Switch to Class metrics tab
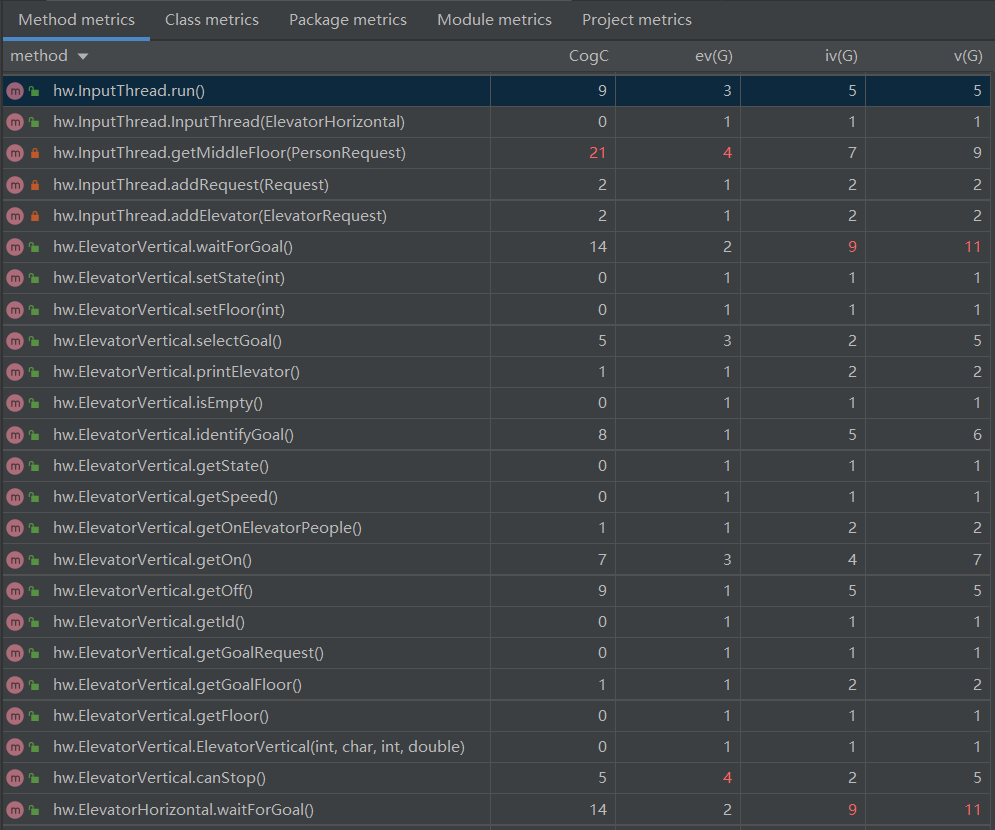 [x=211, y=20]
